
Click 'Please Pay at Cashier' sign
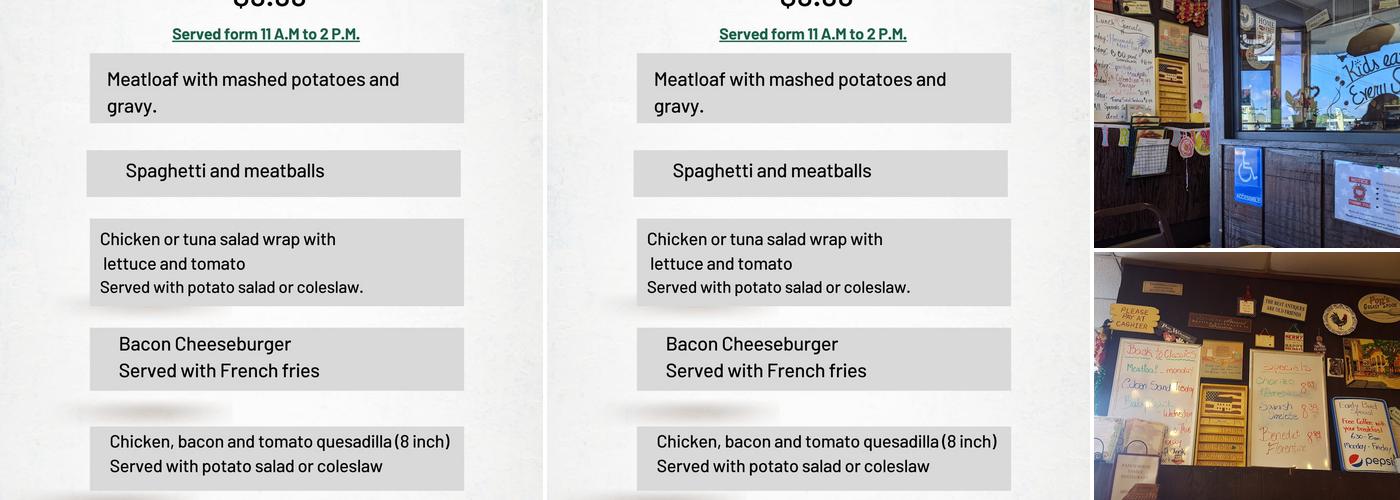tap(1133, 317)
